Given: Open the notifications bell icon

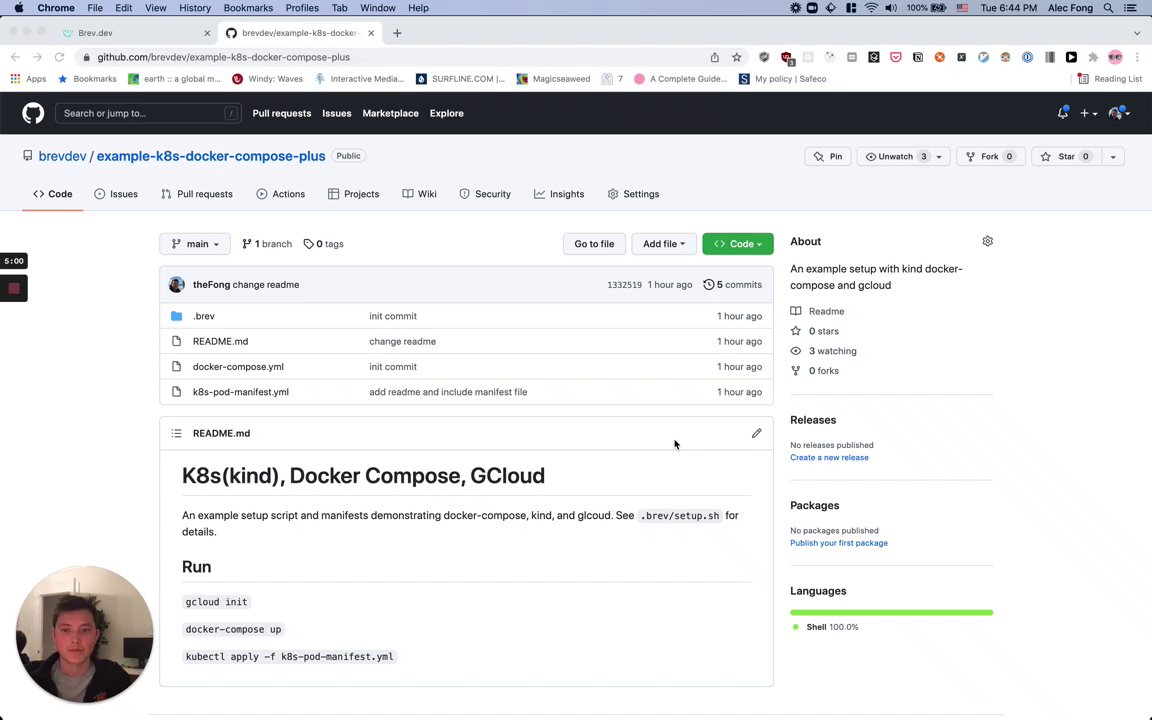Looking at the screenshot, I should [x=1062, y=113].
